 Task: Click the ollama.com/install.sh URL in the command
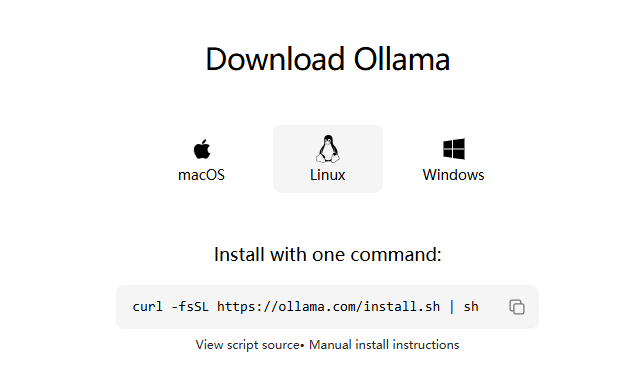(328, 307)
